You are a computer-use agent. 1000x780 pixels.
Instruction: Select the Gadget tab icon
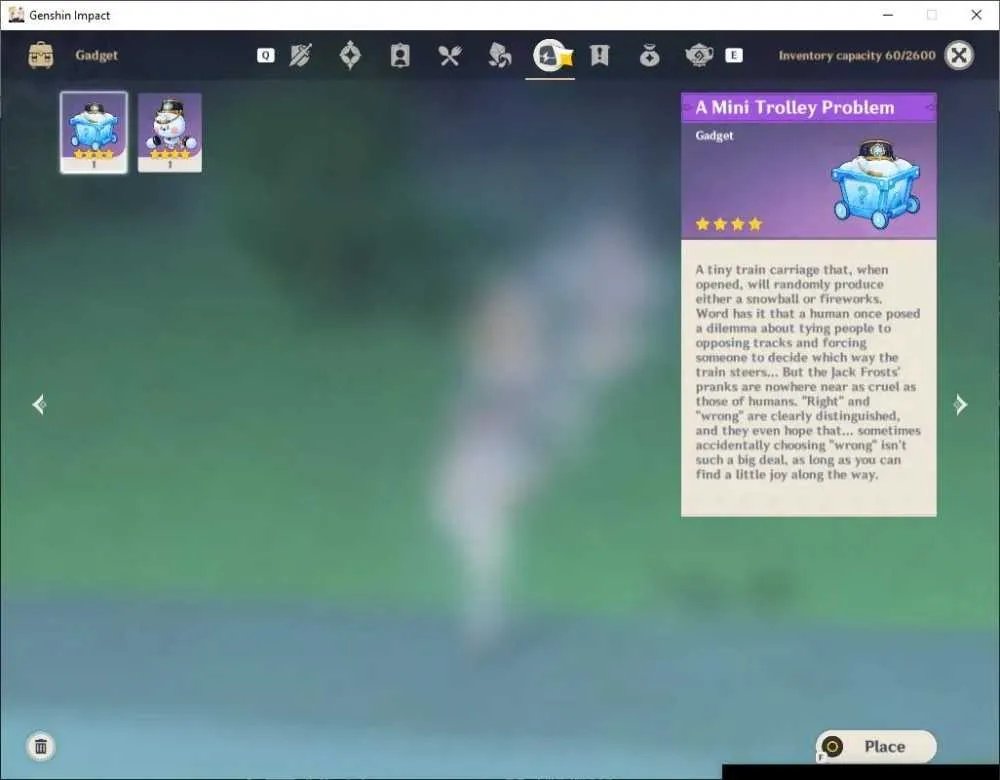[552, 56]
